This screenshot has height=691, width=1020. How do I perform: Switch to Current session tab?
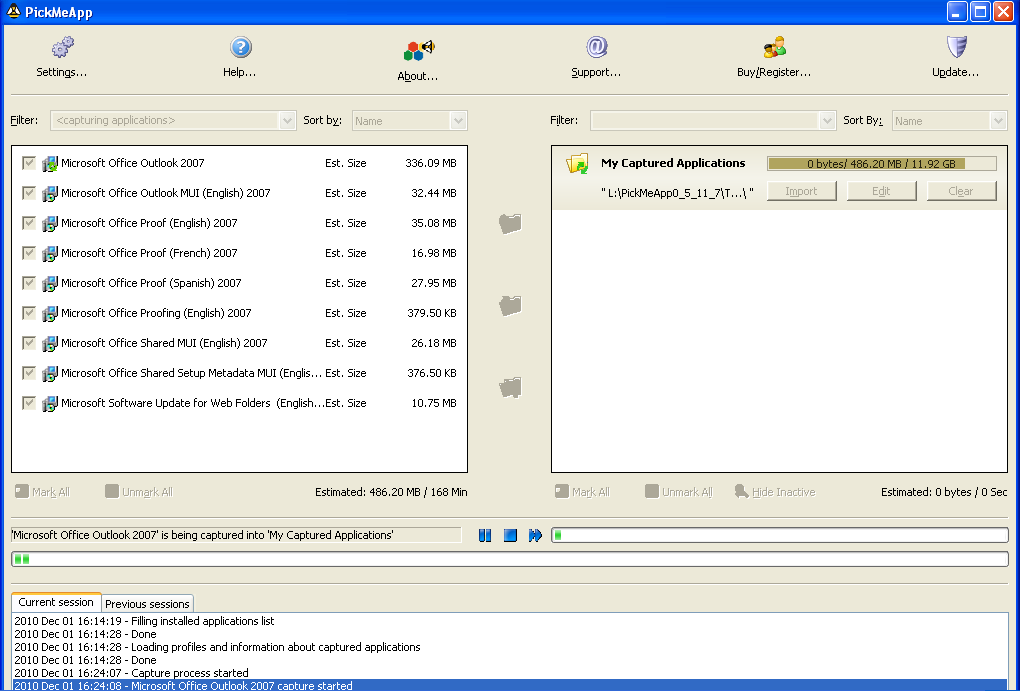[56, 603]
